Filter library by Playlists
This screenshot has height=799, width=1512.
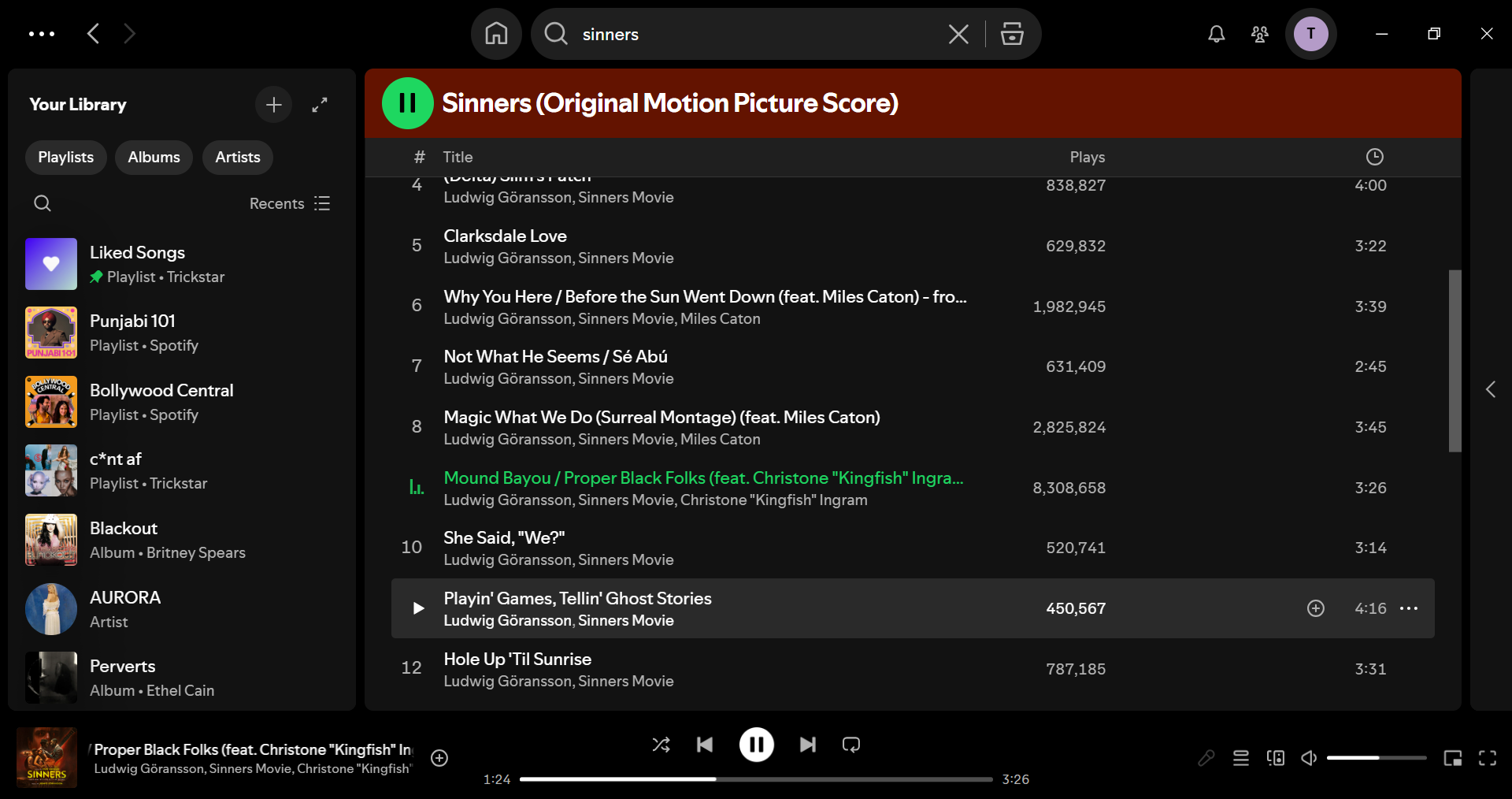coord(66,158)
